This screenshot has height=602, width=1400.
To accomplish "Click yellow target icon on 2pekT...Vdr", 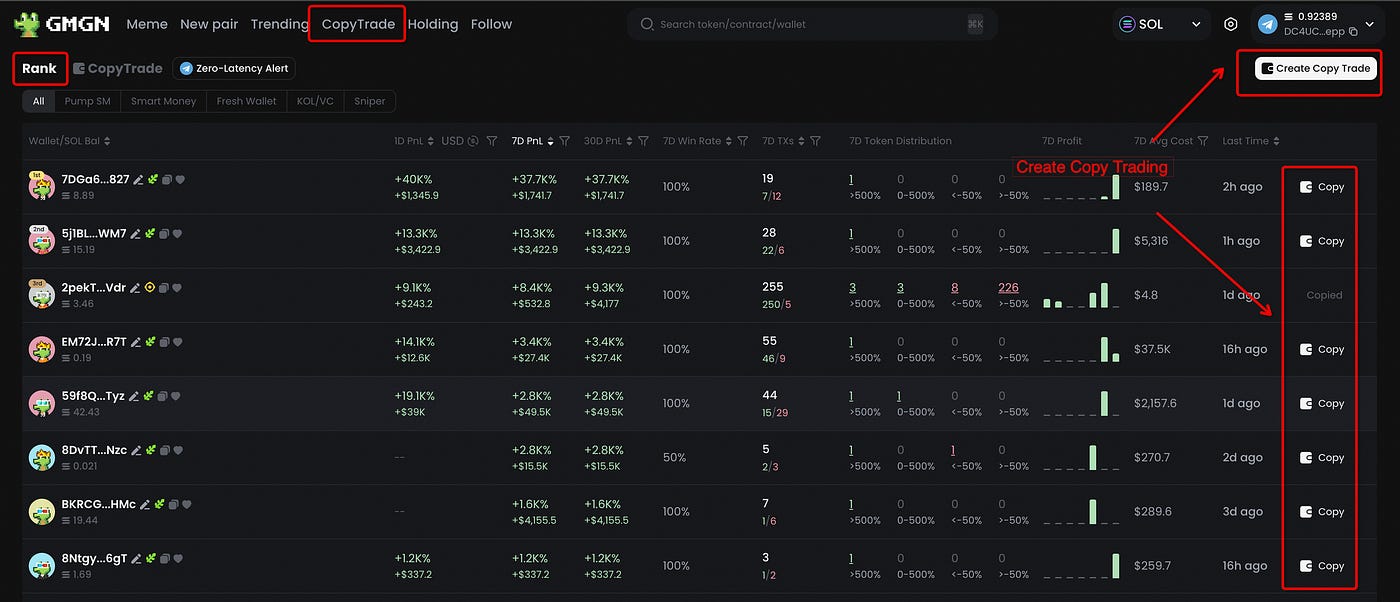I will (x=150, y=288).
